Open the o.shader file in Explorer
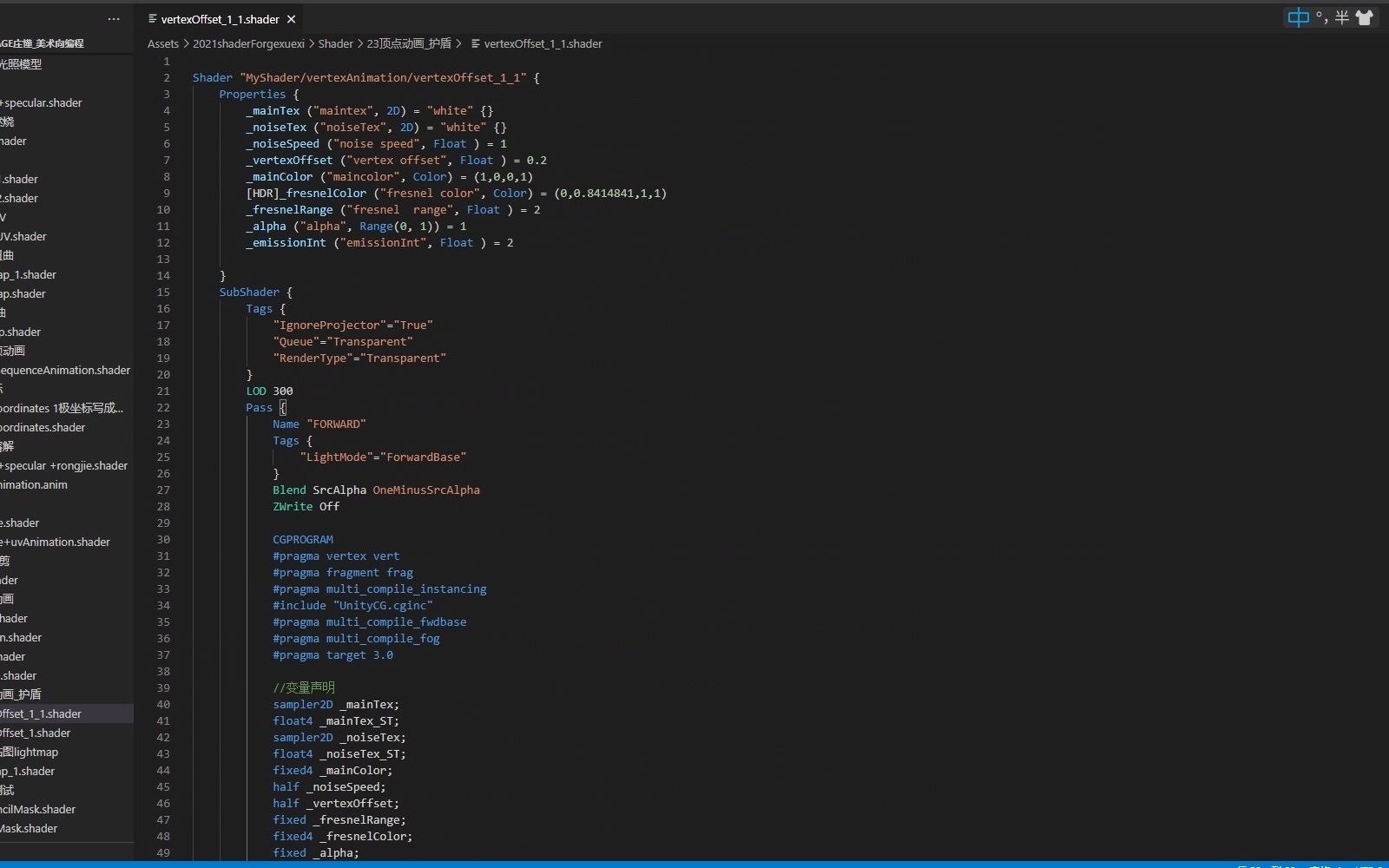This screenshot has width=1389, height=868. click(21, 332)
